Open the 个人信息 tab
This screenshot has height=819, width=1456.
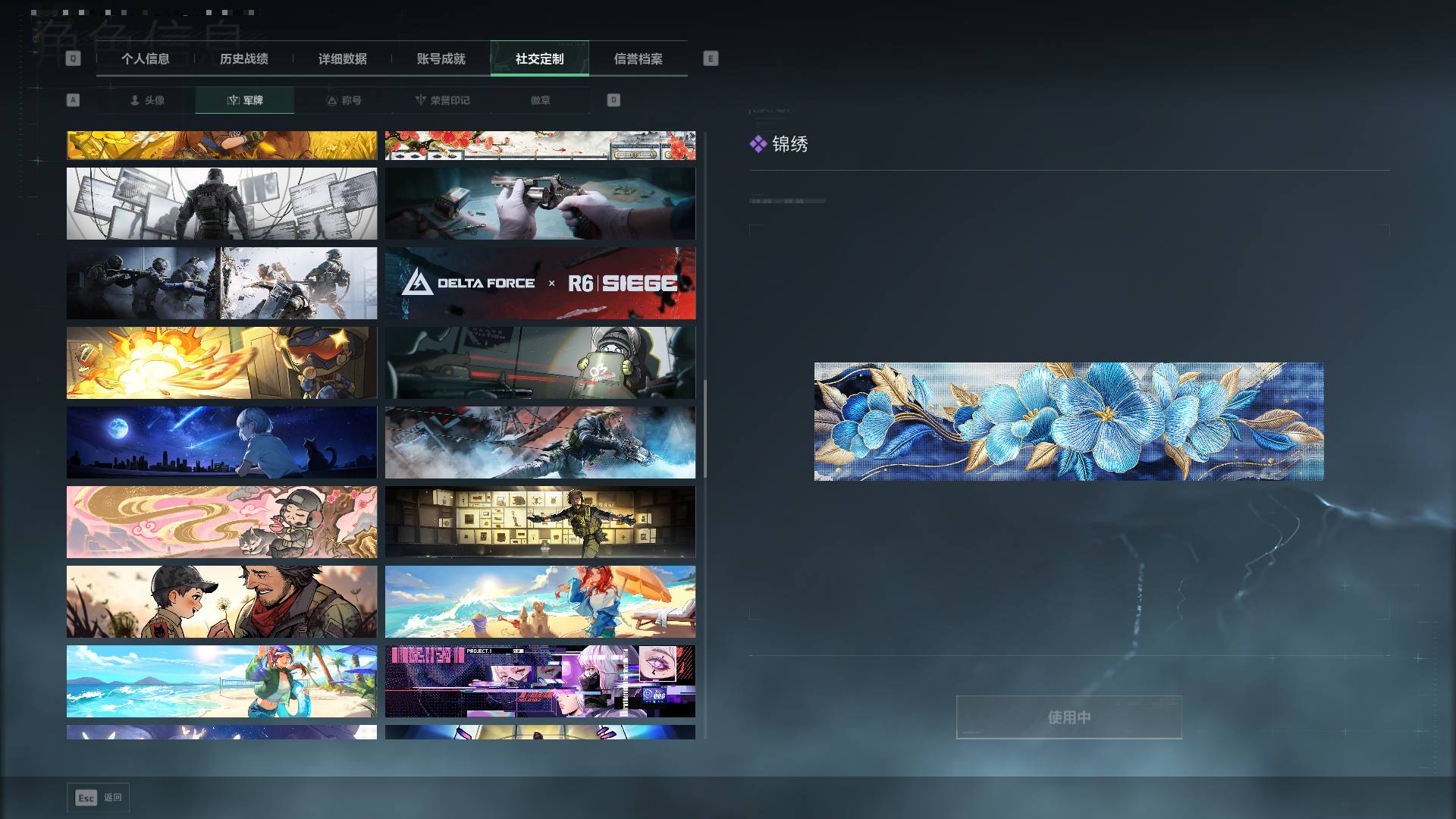coord(146,58)
